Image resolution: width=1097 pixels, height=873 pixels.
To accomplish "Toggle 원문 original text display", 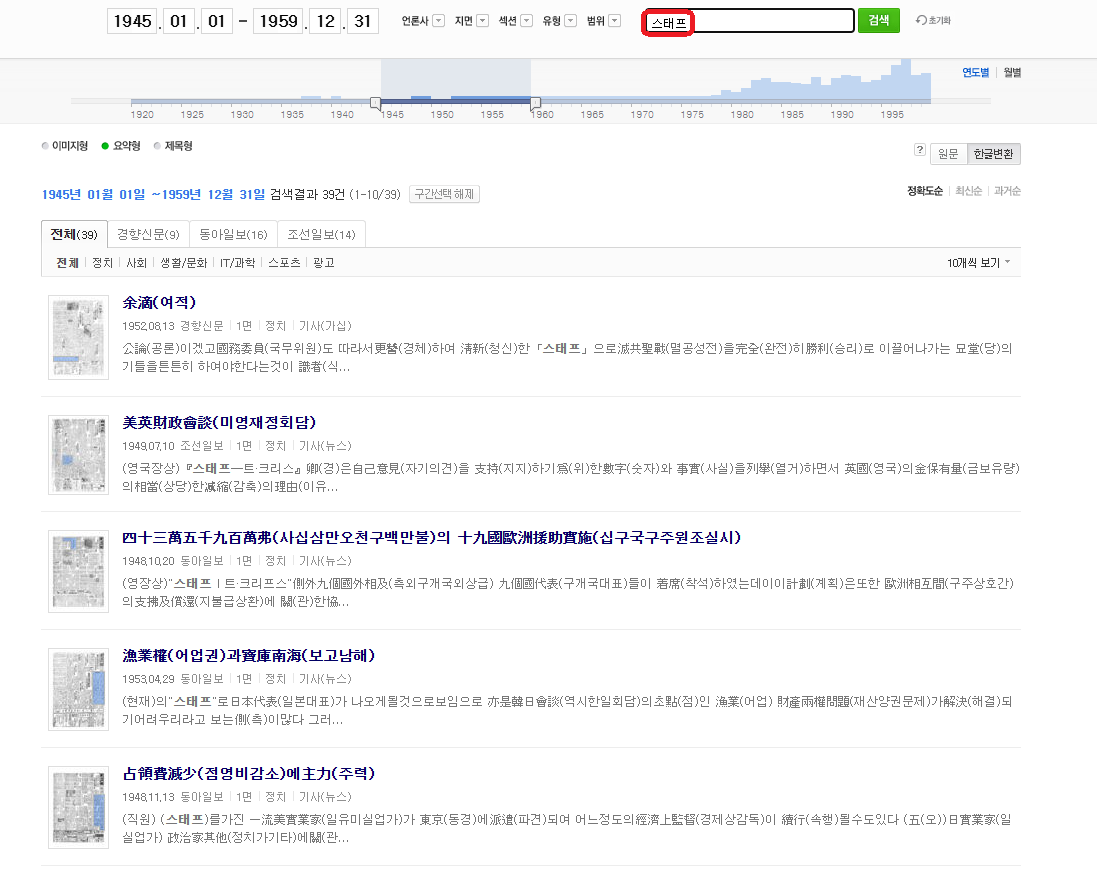I will pyautogui.click(x=948, y=154).
